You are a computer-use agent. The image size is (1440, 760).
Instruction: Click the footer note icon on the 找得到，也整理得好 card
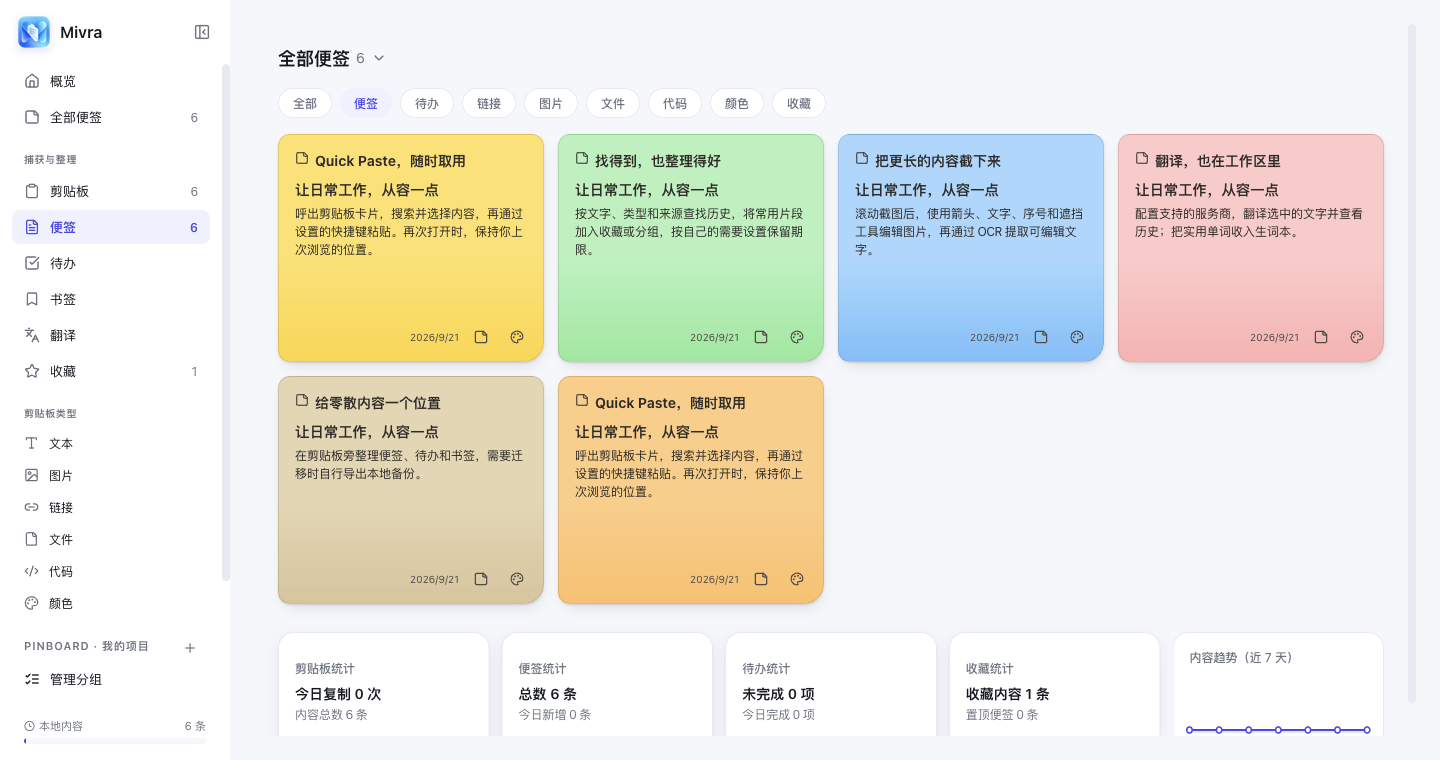[761, 337]
